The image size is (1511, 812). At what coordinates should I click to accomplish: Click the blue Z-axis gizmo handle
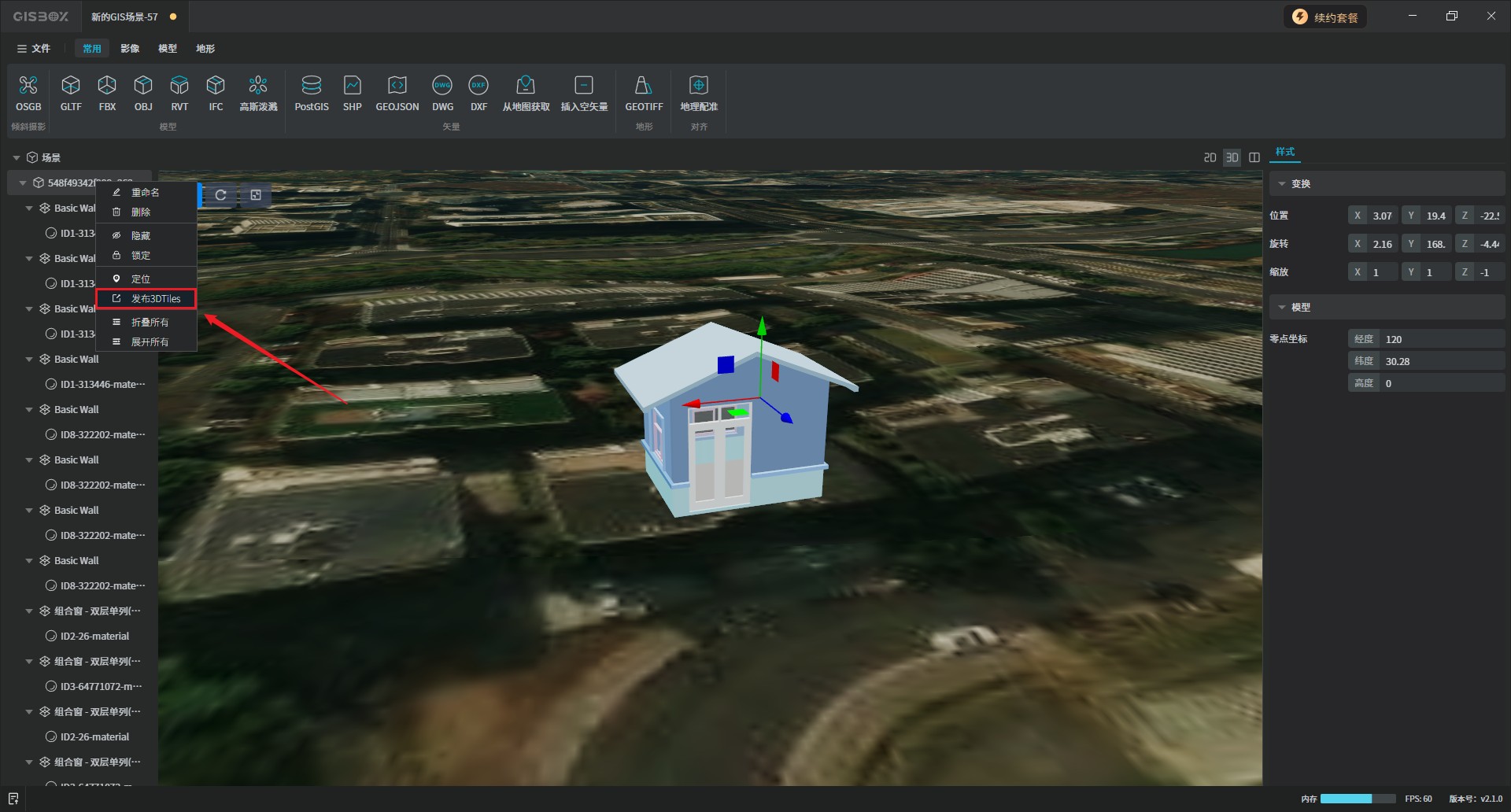[x=786, y=418]
